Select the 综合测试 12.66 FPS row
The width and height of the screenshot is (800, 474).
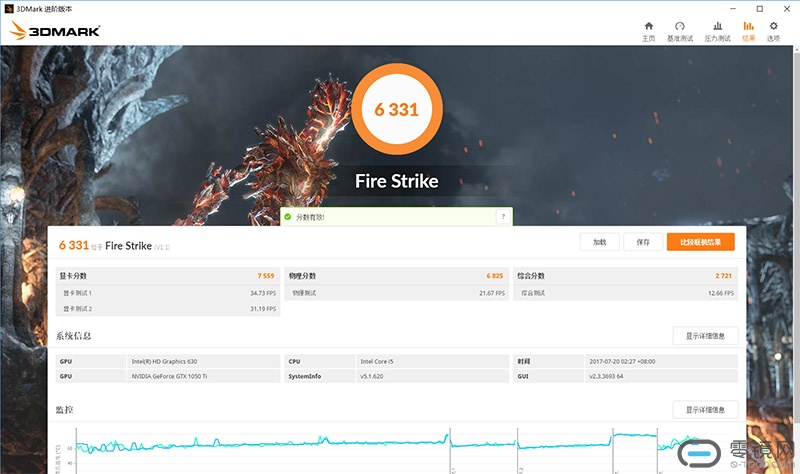626,293
